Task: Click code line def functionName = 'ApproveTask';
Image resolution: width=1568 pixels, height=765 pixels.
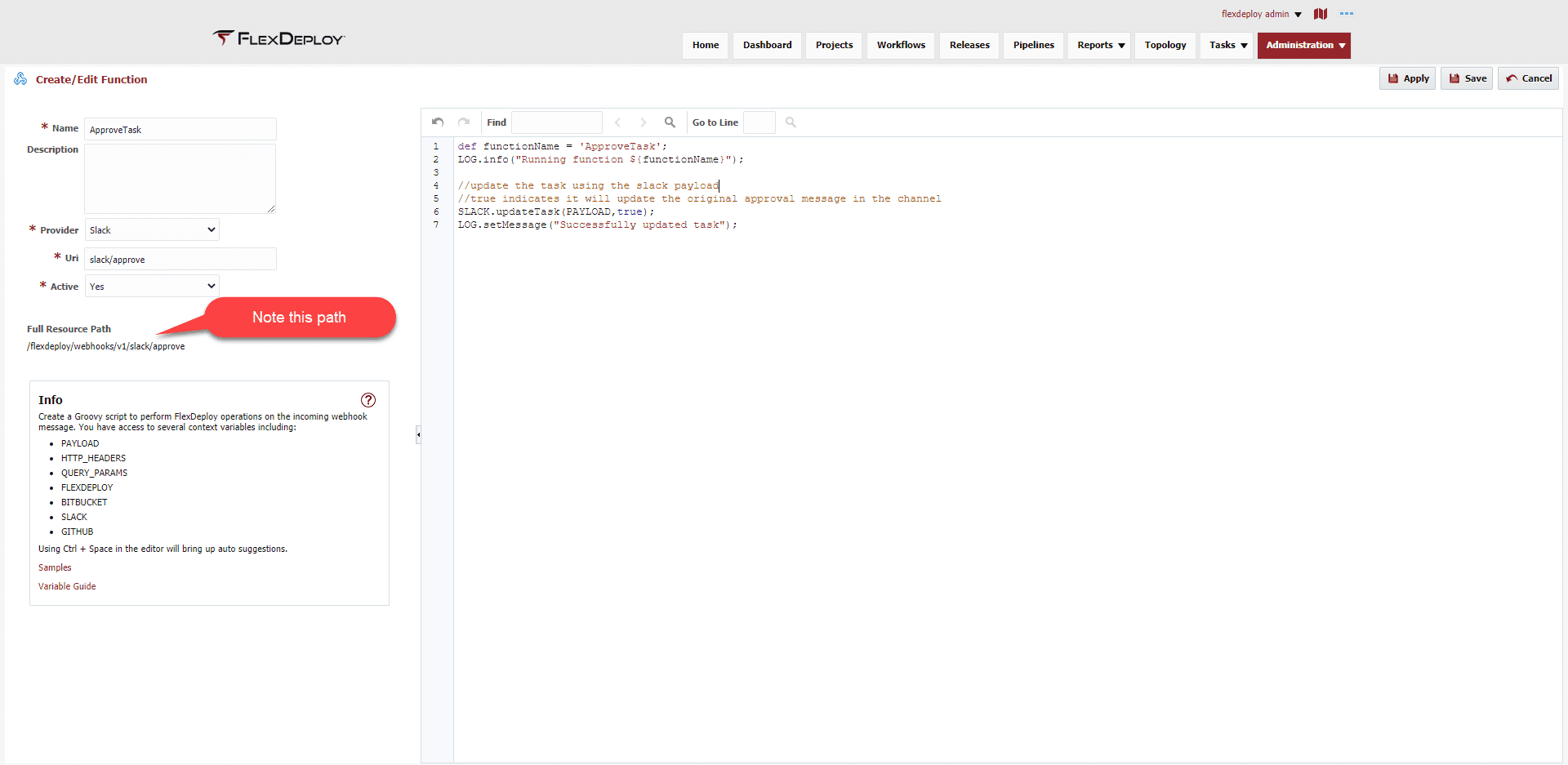Action: [563, 147]
